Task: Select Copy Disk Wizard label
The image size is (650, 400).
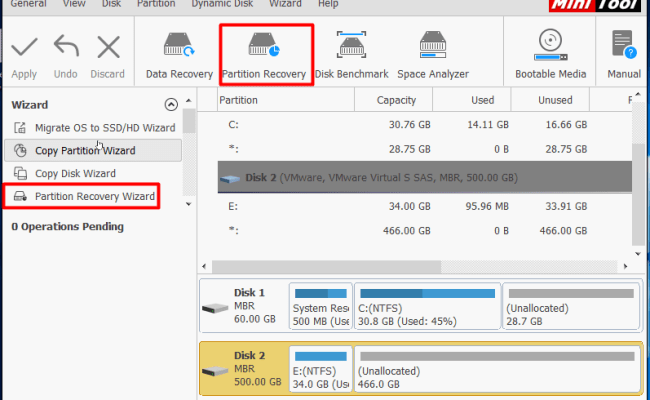Action: (75, 173)
